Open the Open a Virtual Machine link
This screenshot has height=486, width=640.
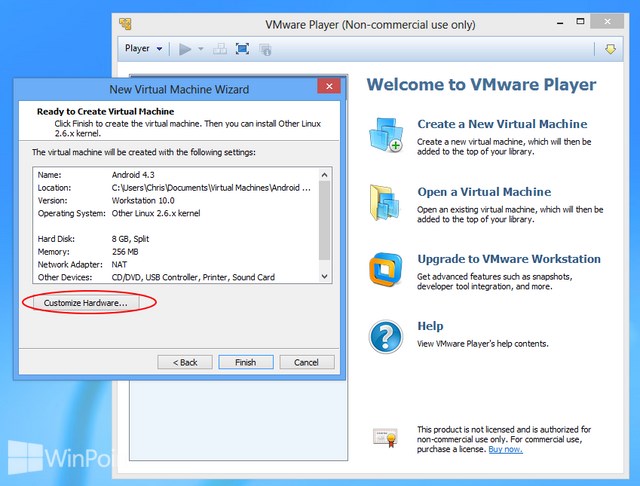484,192
